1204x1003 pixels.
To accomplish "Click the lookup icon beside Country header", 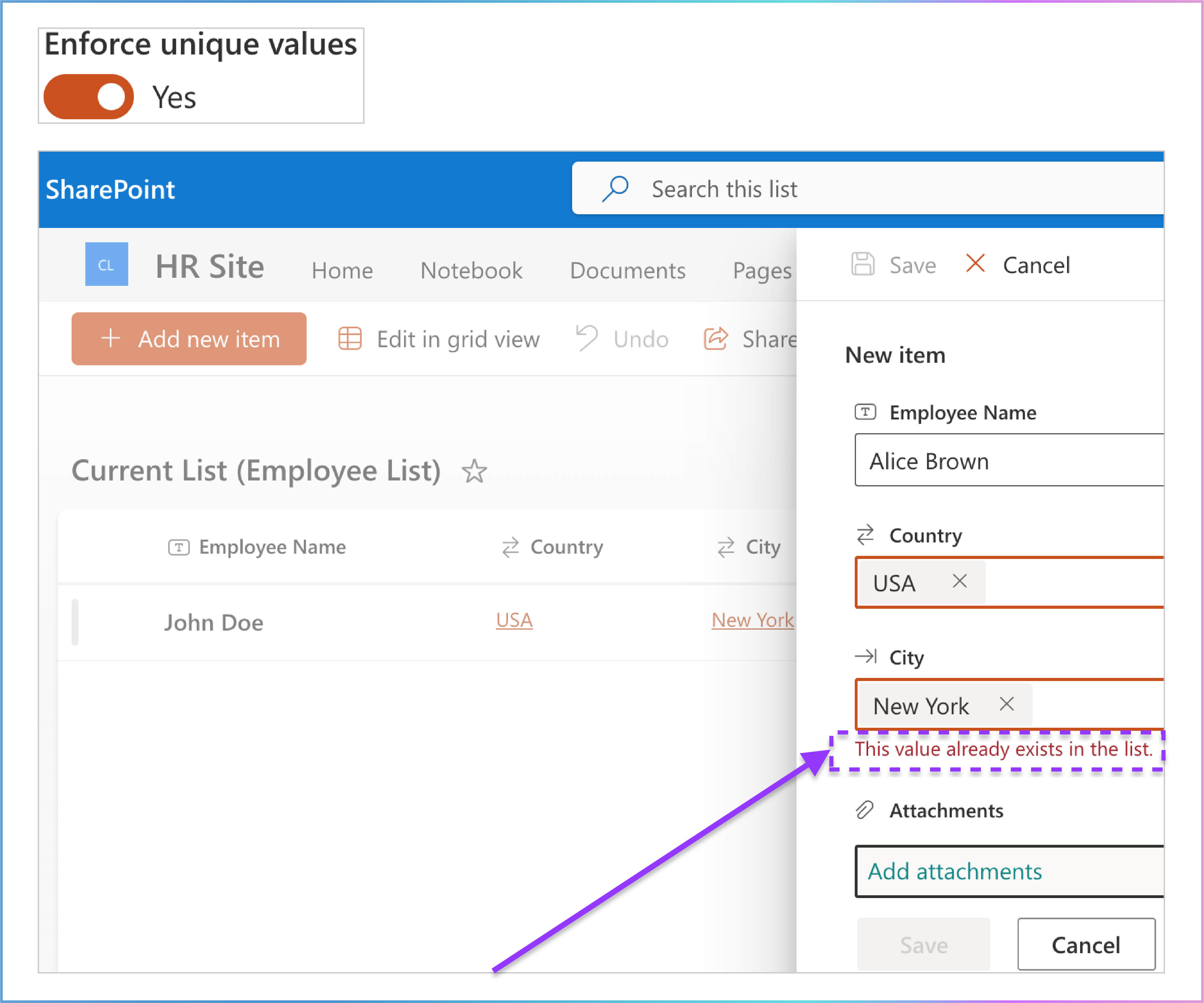I will 510,548.
